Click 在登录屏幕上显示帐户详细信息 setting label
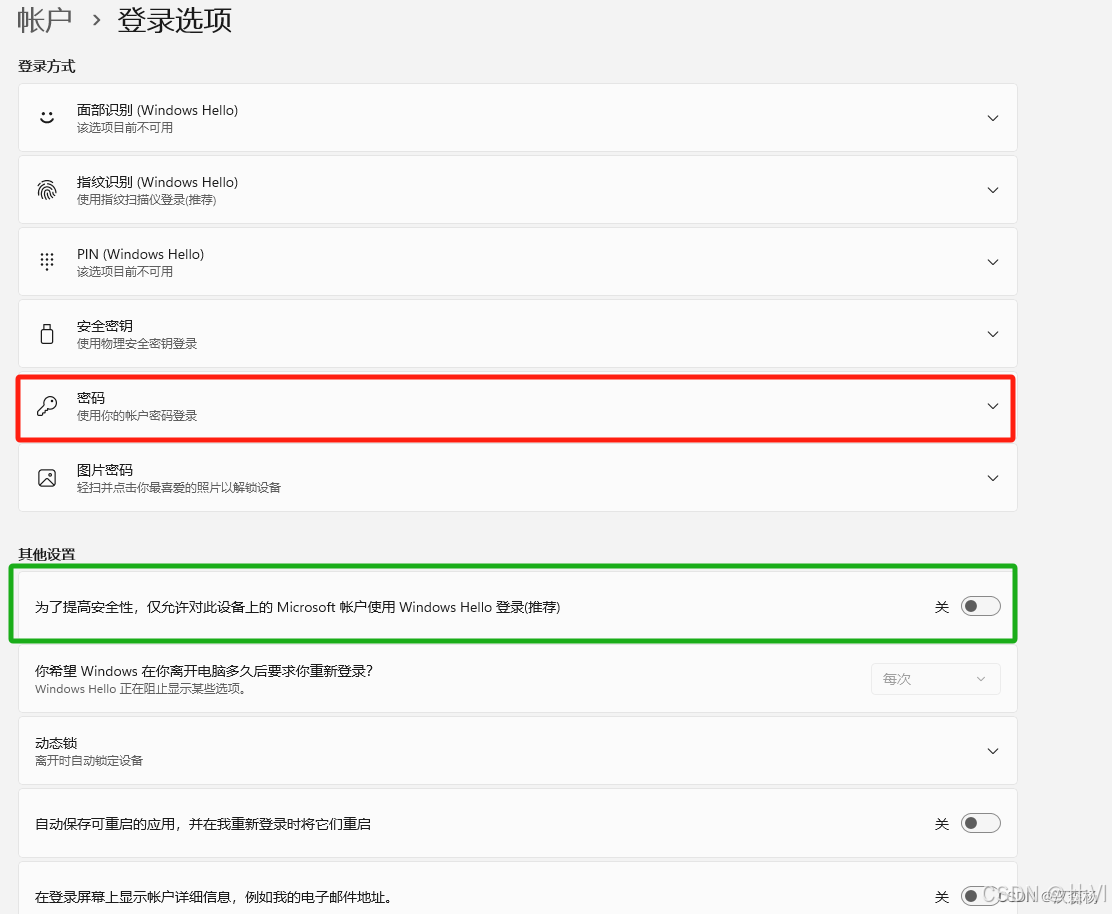This screenshot has height=914, width=1112. coord(213,897)
